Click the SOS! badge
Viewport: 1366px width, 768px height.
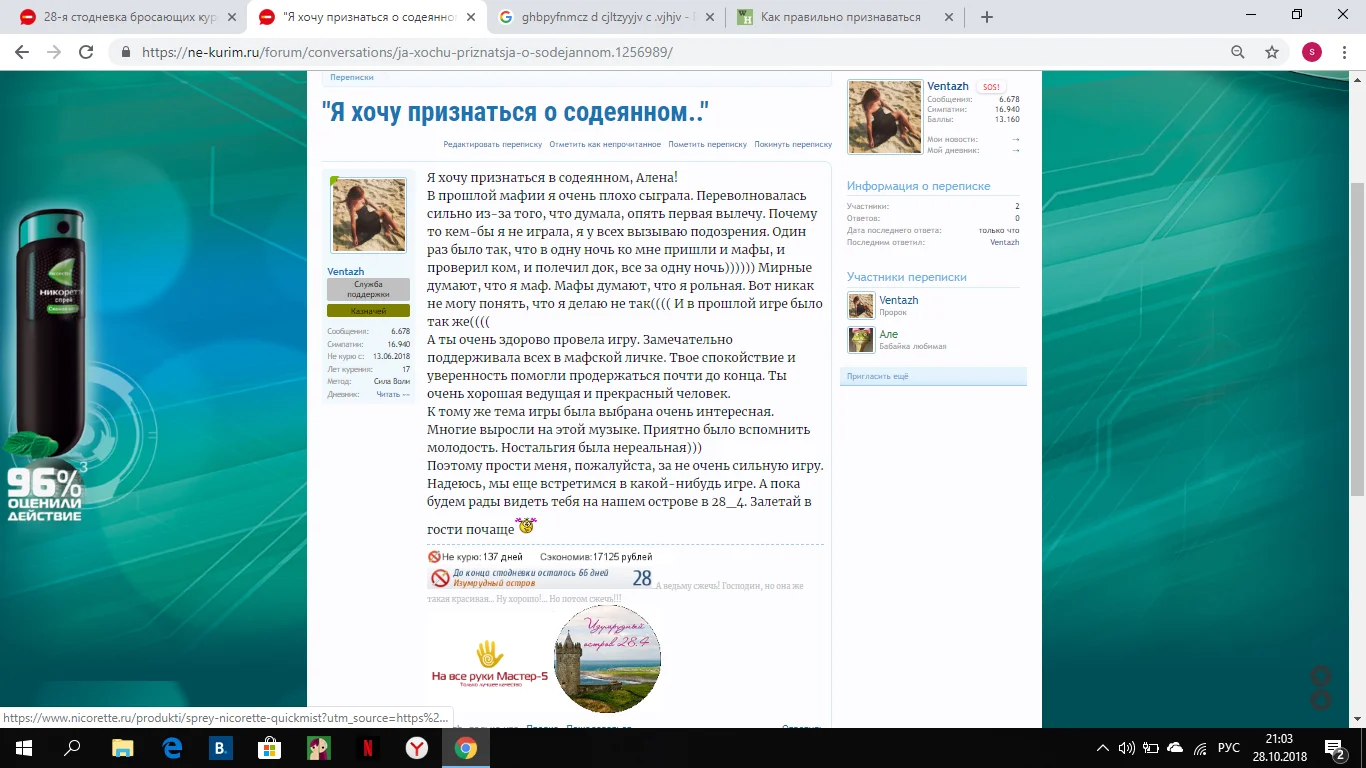[991, 87]
